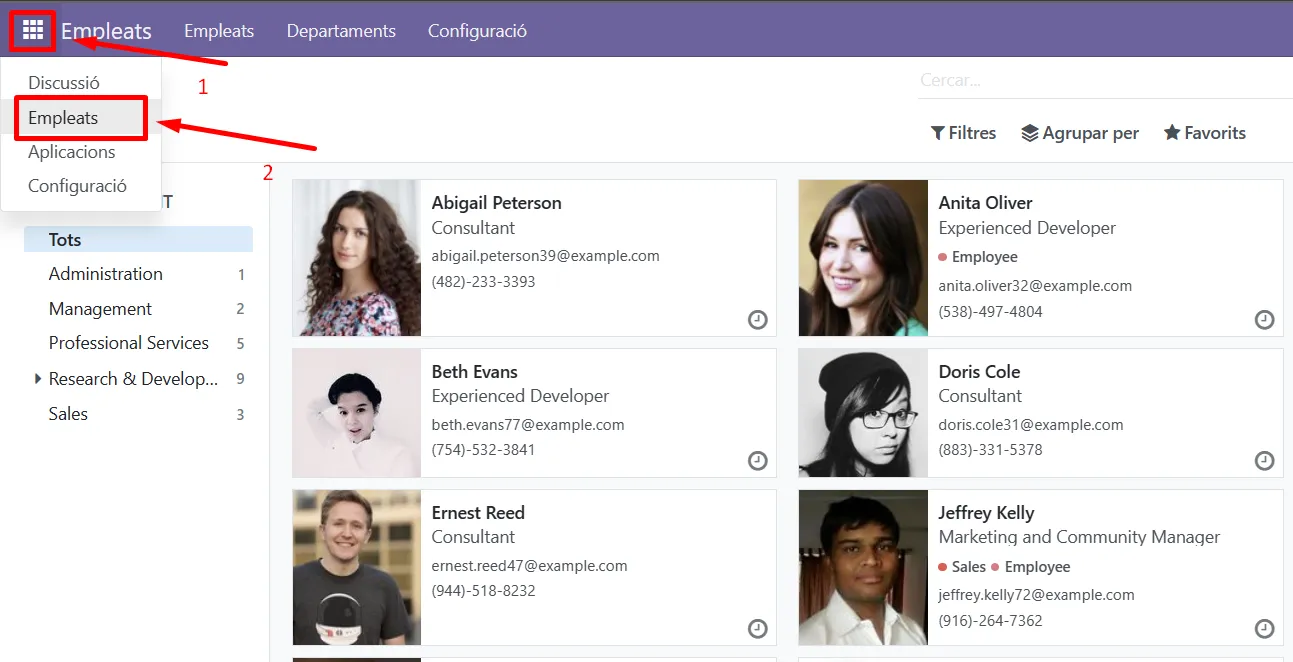Click in the Cercar search field
1293x662 pixels.
click(1100, 80)
